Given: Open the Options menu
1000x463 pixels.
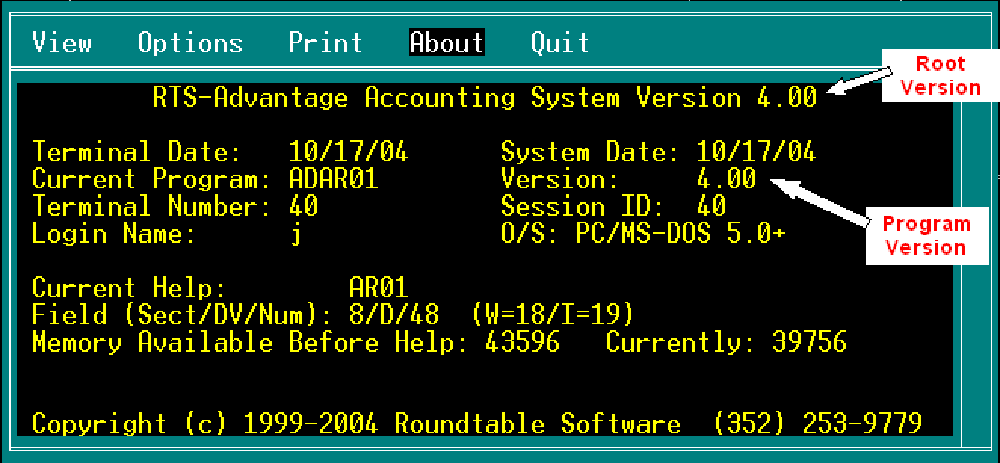Looking at the screenshot, I should (x=190, y=43).
